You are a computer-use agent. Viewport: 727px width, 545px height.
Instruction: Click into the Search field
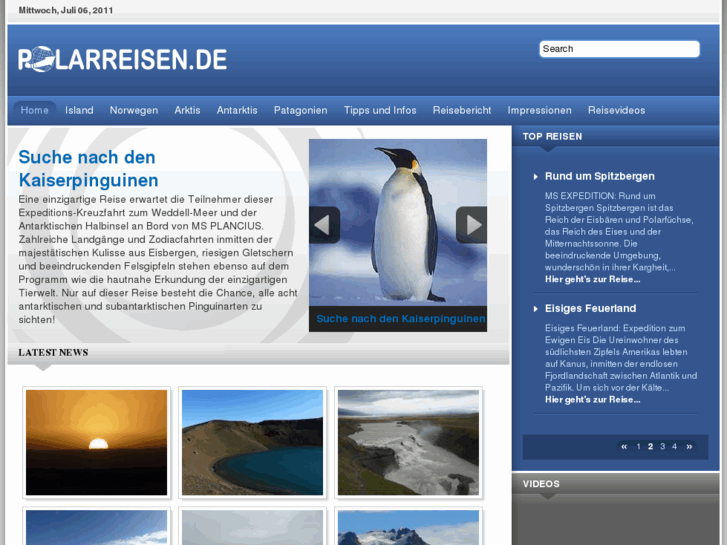(x=619, y=49)
